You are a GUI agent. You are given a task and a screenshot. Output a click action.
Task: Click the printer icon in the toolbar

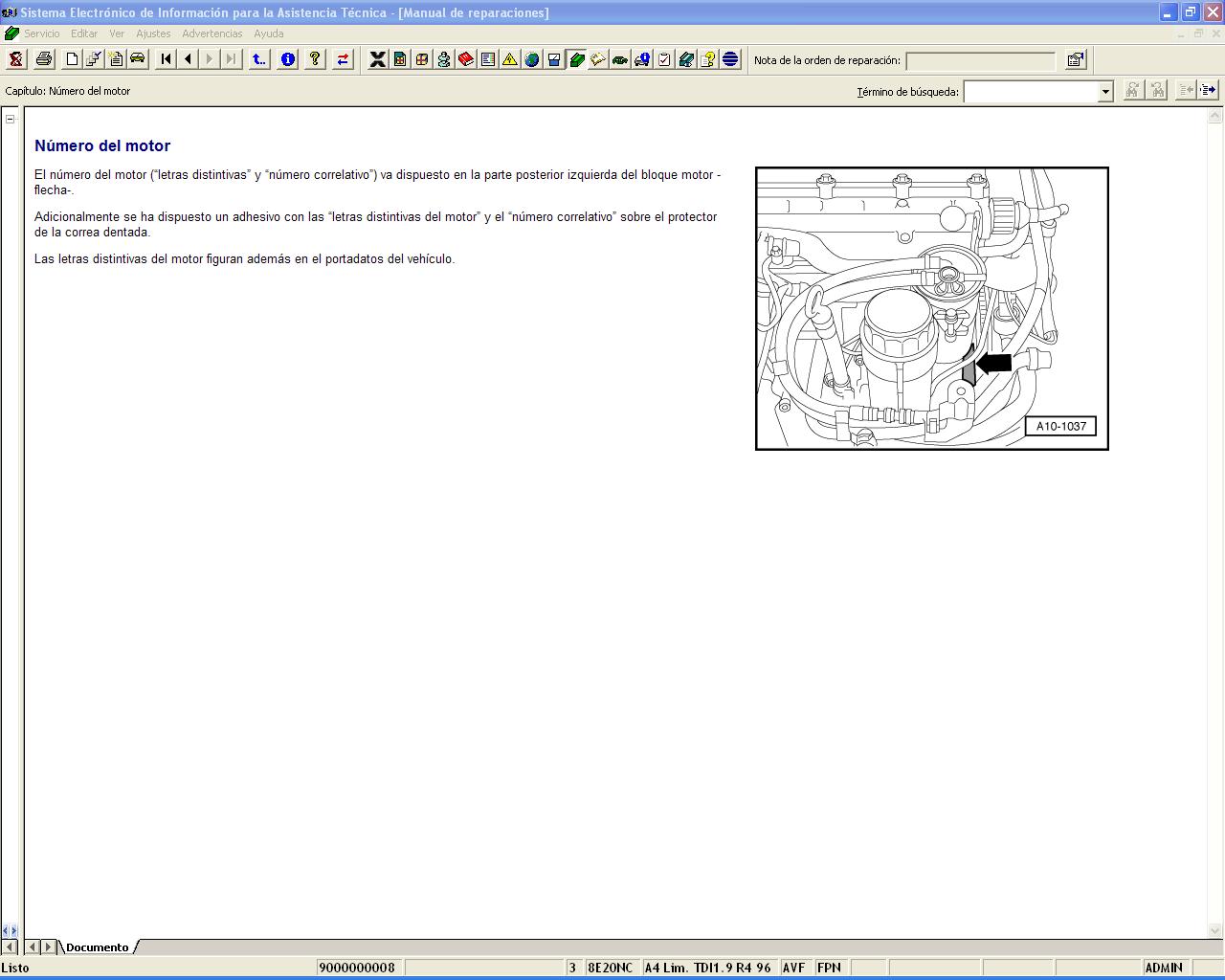tap(44, 59)
